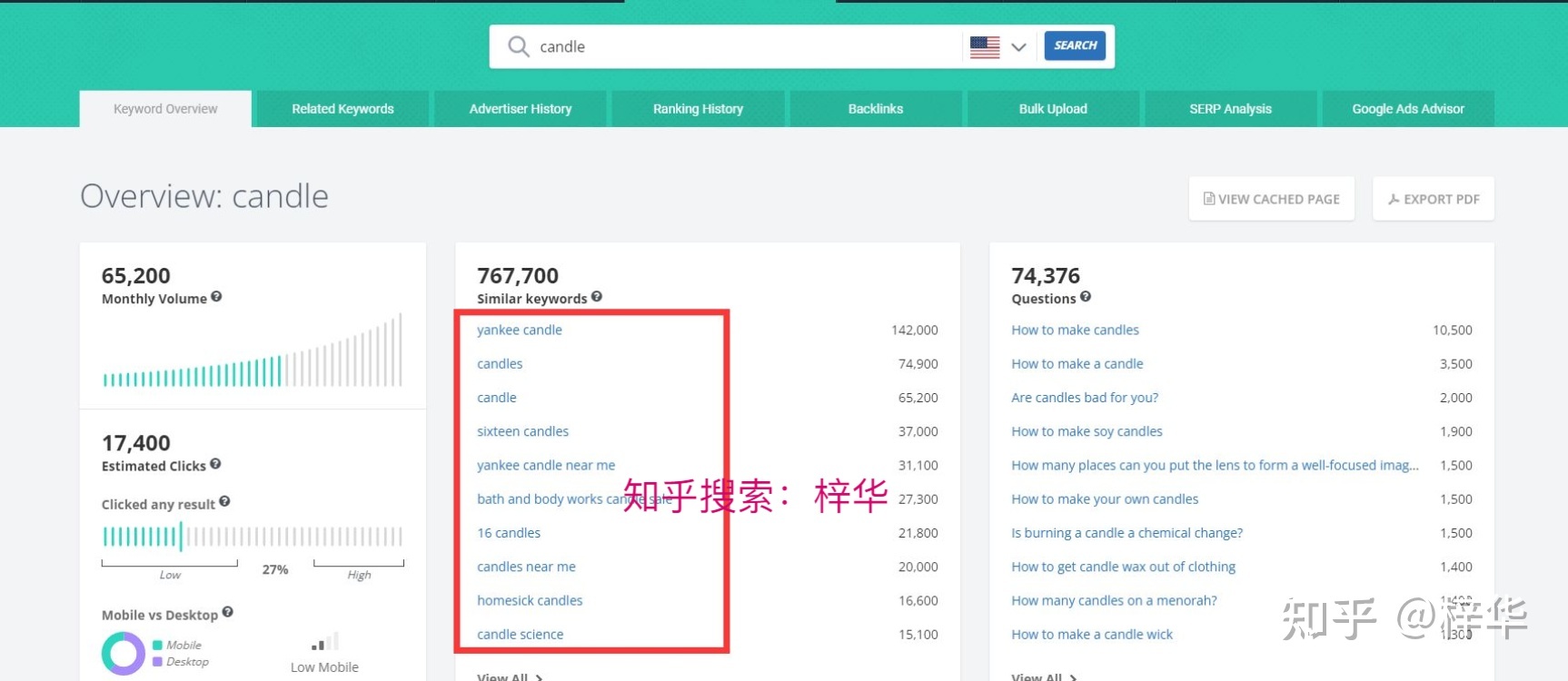Click View All under Questions
Image resolution: width=1568 pixels, height=681 pixels.
pos(1044,677)
